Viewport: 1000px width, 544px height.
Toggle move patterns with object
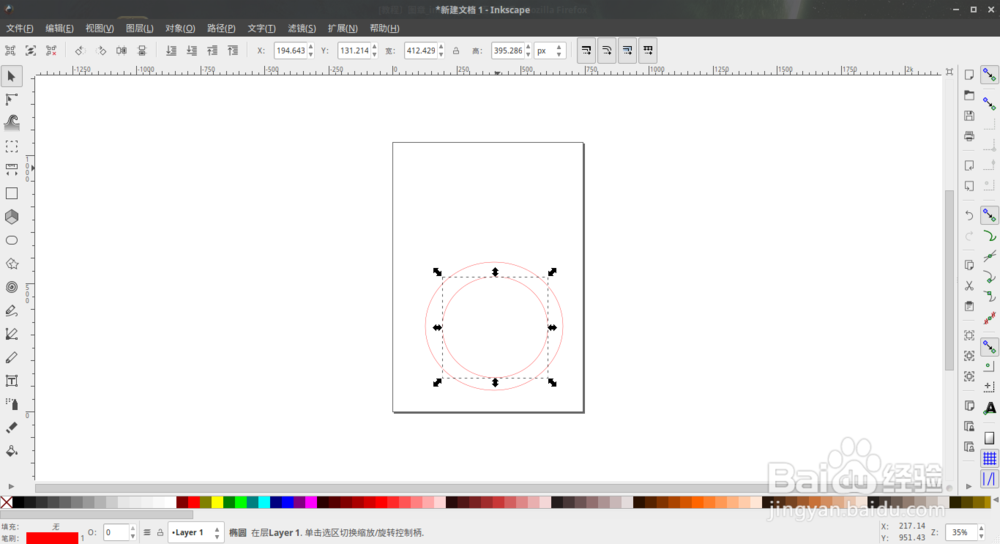tap(648, 50)
